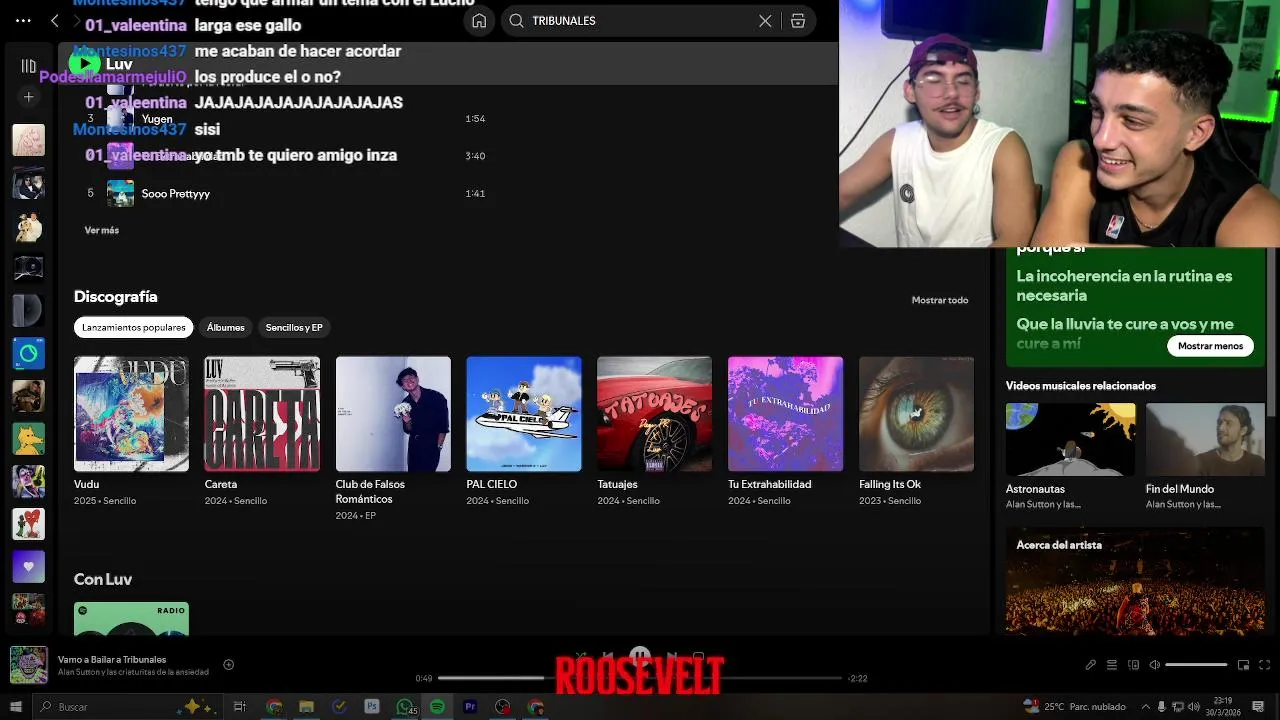Image resolution: width=1280 pixels, height=720 pixels.
Task: Open the Browse icon beside search
Action: tap(798, 21)
